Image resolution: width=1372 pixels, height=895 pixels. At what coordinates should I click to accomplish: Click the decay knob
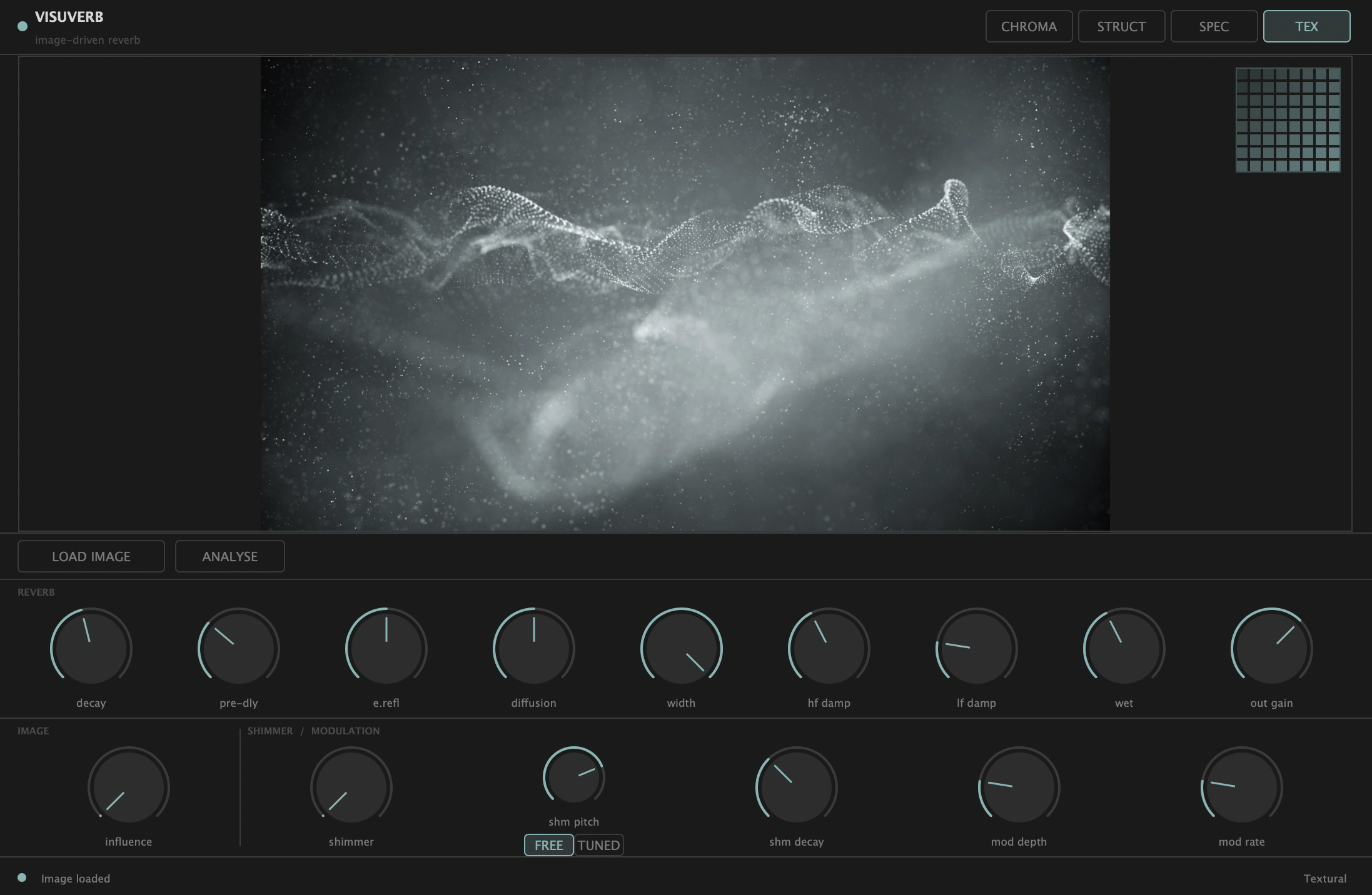tap(91, 648)
